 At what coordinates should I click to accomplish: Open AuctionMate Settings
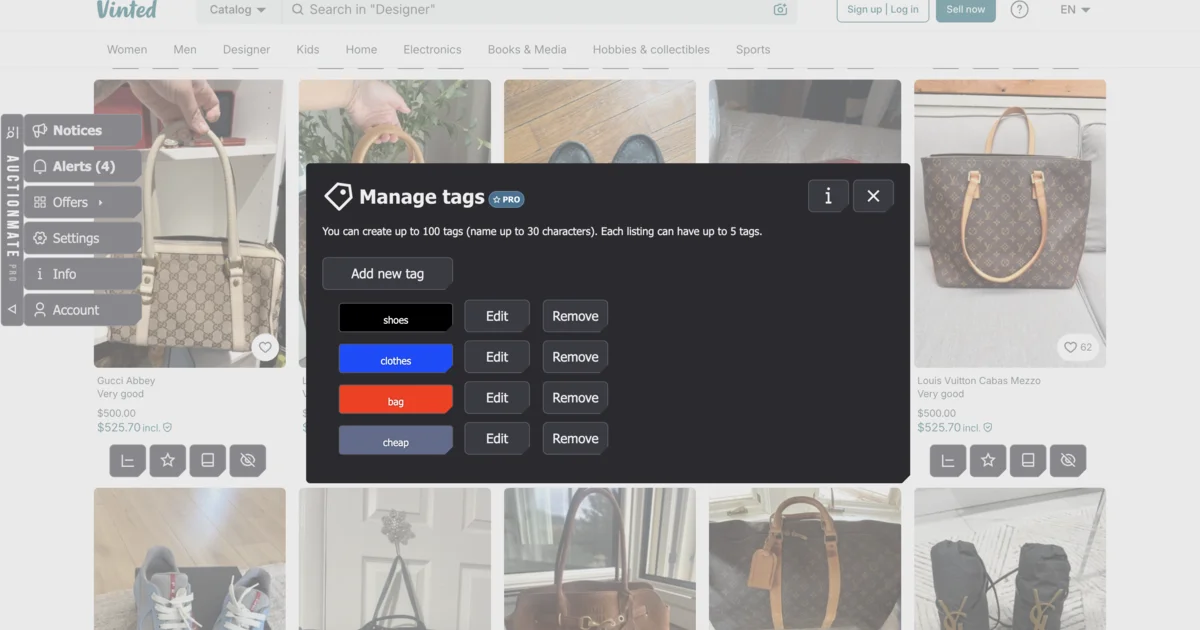83,238
